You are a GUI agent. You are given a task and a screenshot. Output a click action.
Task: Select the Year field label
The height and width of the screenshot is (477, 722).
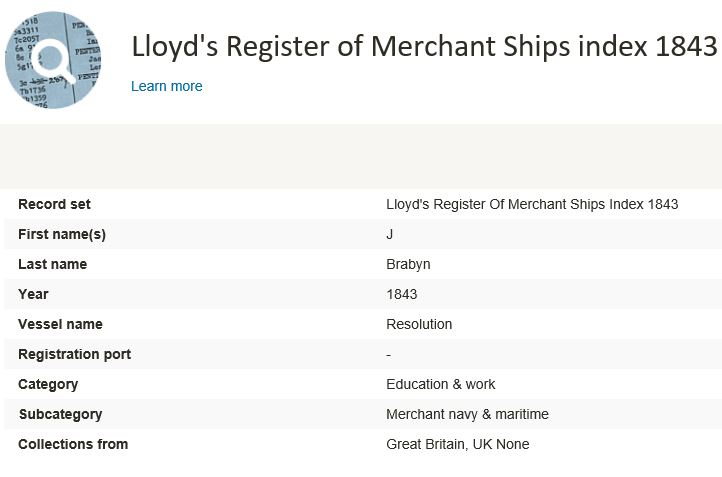pyautogui.click(x=33, y=294)
